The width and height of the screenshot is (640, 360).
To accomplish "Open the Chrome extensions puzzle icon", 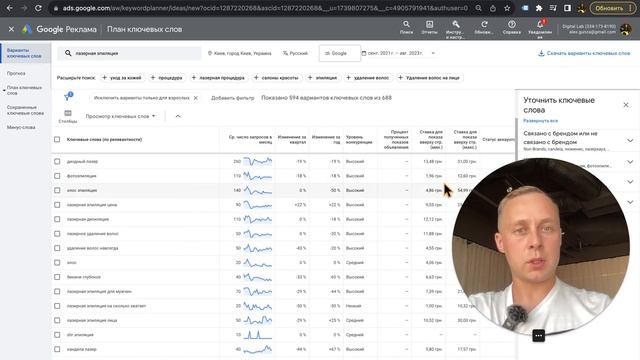I will tap(539, 8).
